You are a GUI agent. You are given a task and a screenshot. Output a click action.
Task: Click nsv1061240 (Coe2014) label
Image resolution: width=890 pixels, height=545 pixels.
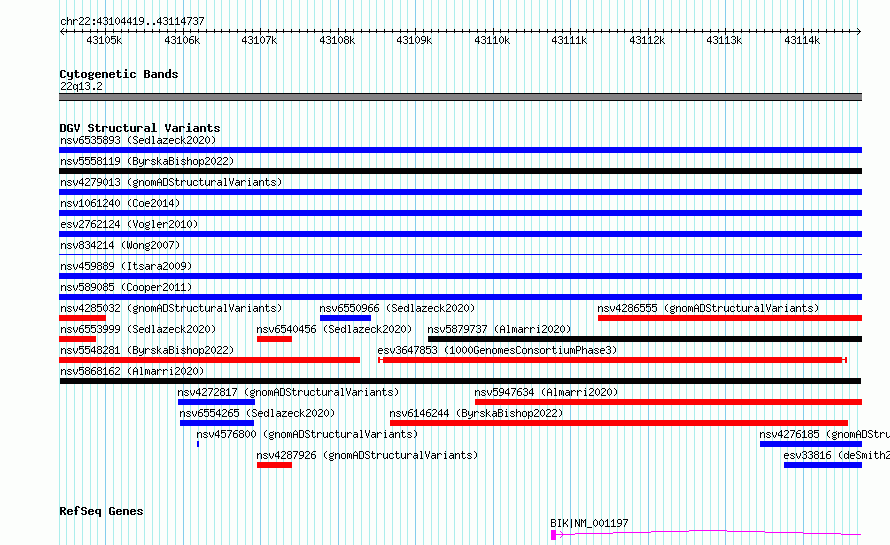(x=120, y=203)
